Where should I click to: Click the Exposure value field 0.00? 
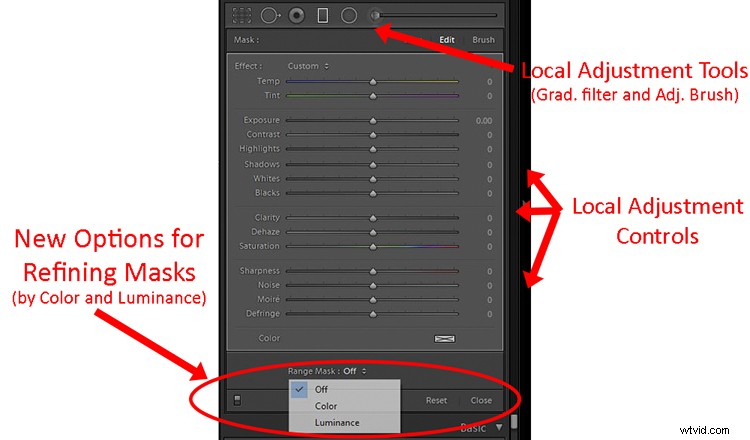pos(484,121)
